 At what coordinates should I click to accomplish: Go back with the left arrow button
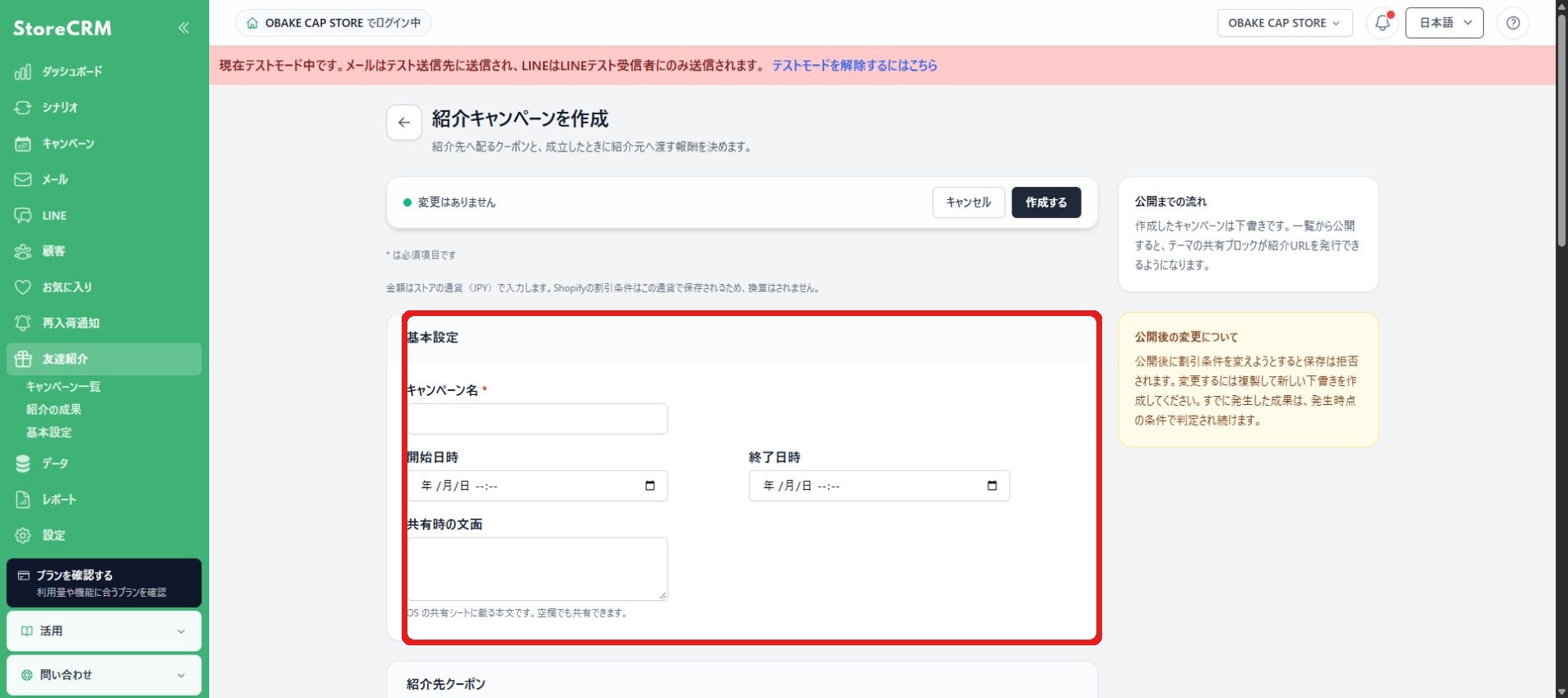404,123
